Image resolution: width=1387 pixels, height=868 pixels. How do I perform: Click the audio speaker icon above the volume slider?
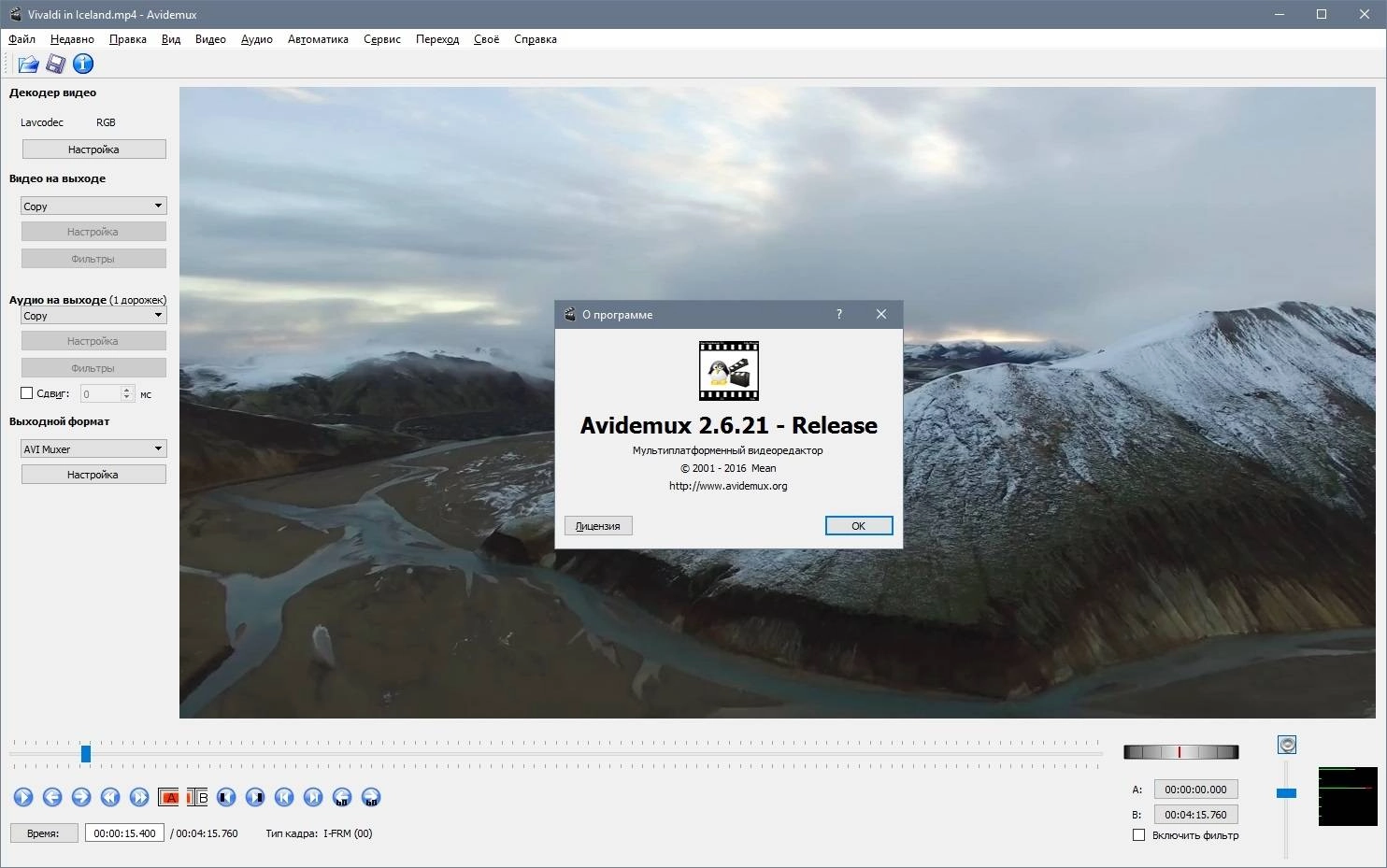(x=1287, y=745)
